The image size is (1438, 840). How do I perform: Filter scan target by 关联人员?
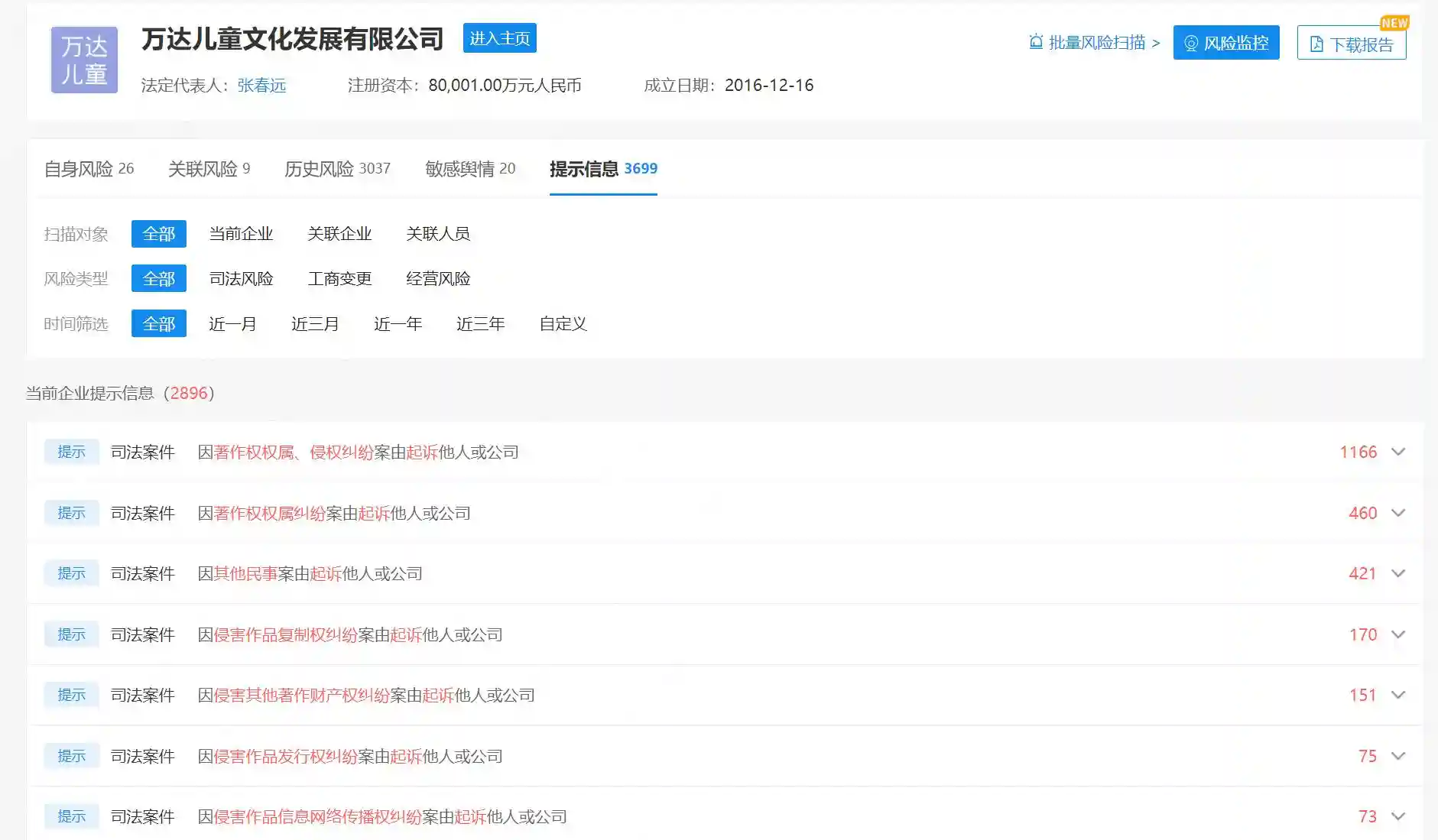tap(438, 234)
